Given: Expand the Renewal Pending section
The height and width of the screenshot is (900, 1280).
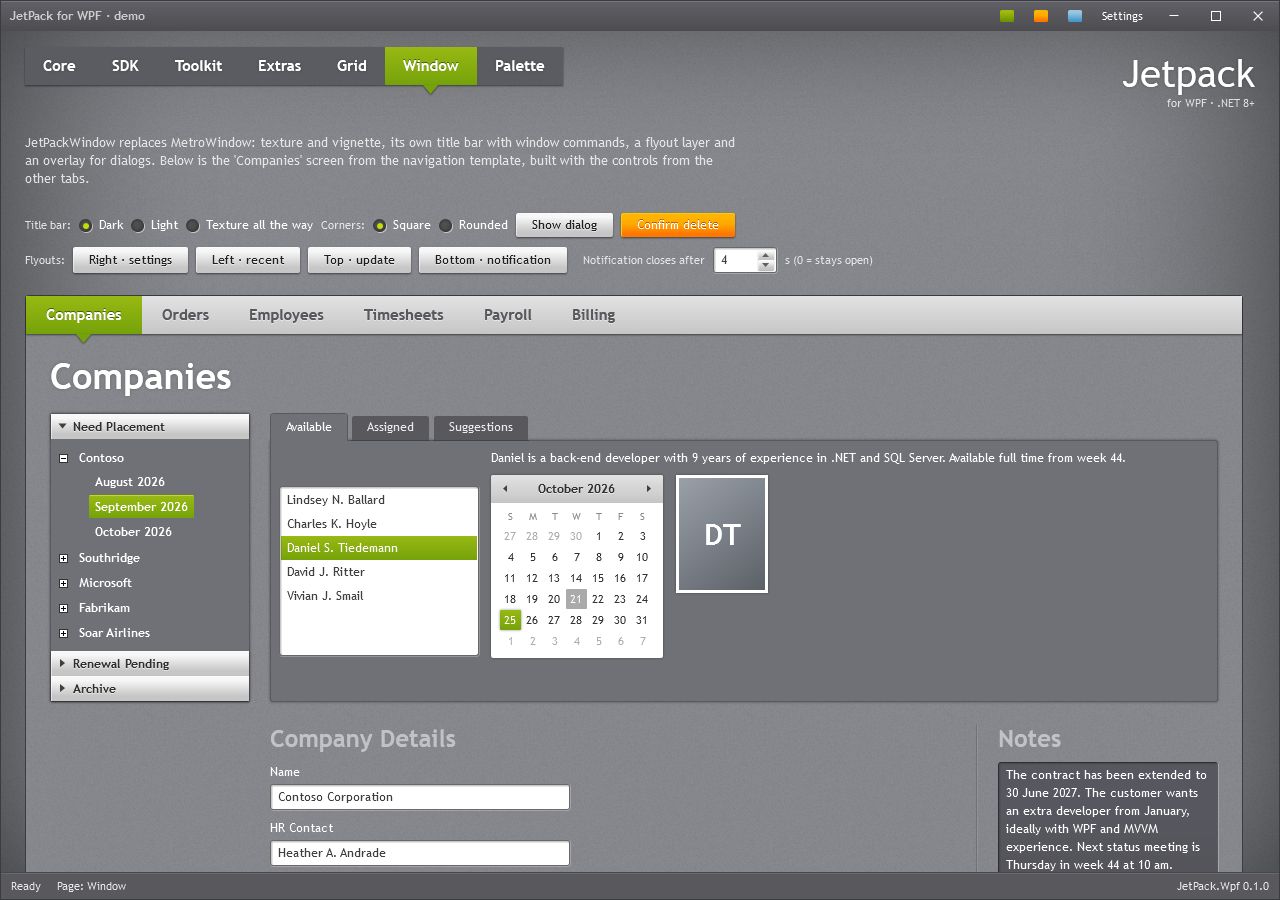Looking at the screenshot, I should (150, 664).
